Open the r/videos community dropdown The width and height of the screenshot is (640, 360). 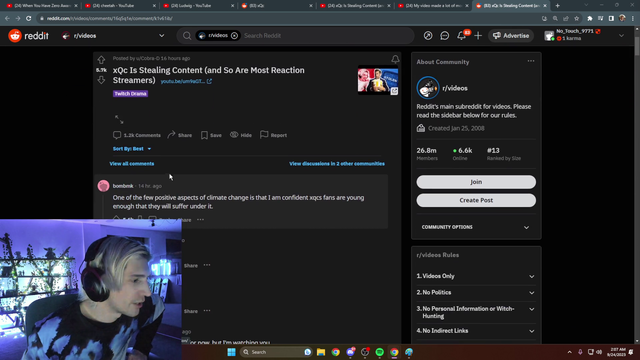(x=162, y=36)
